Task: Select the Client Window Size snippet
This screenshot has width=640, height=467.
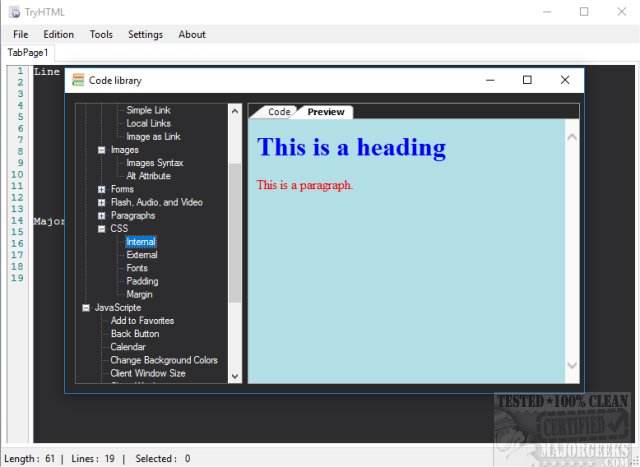Action: click(x=148, y=373)
